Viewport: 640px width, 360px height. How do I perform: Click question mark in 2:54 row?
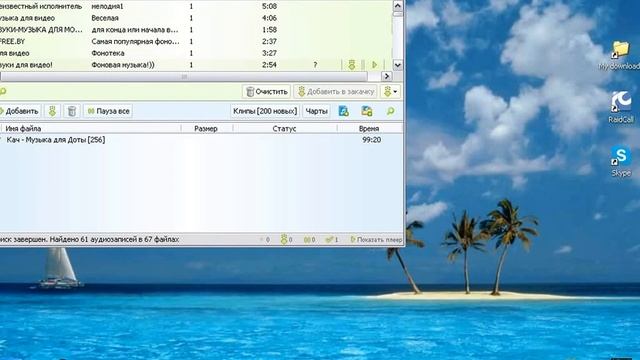315,65
